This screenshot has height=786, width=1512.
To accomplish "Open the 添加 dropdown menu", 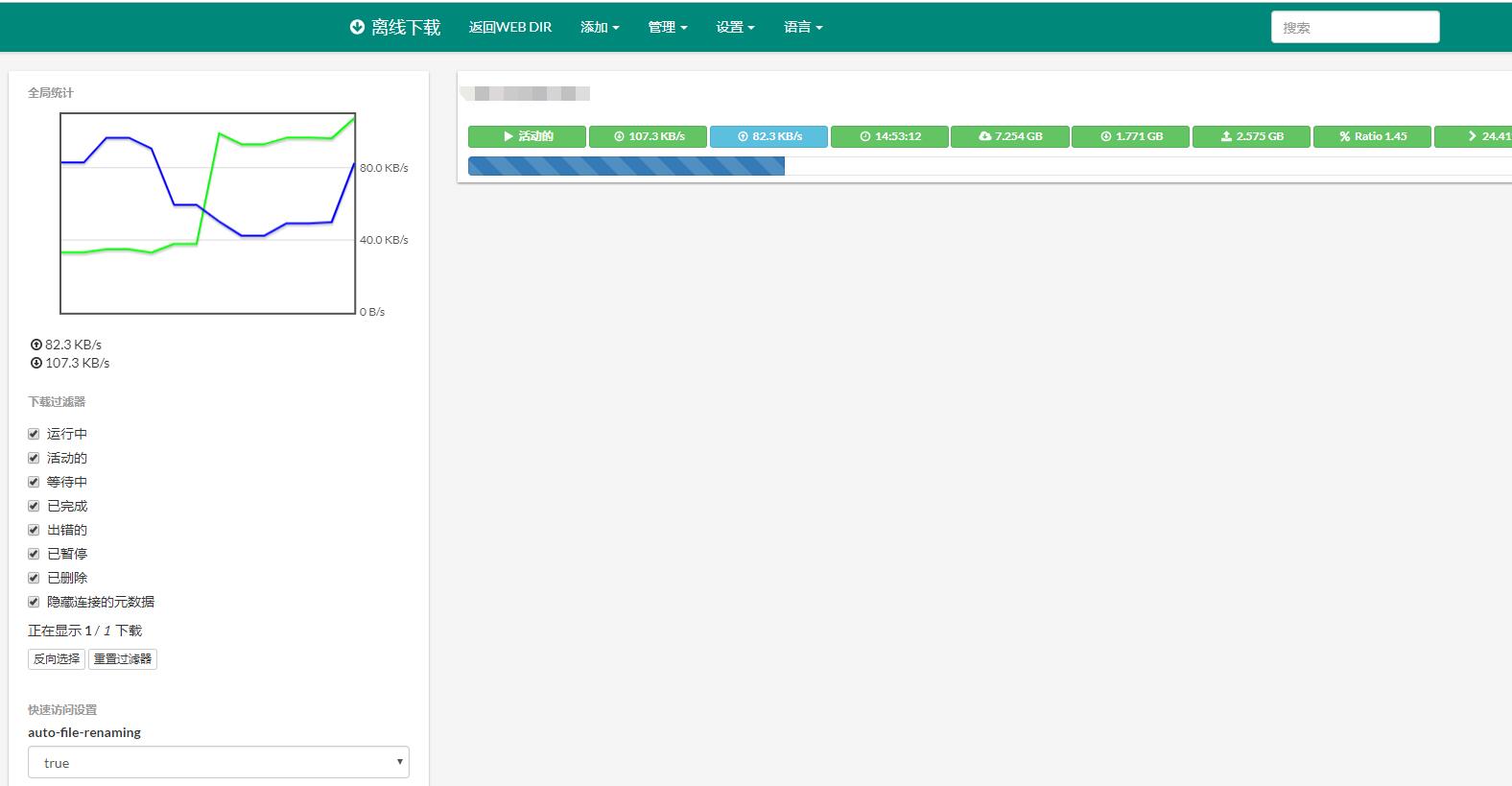I will coord(600,28).
